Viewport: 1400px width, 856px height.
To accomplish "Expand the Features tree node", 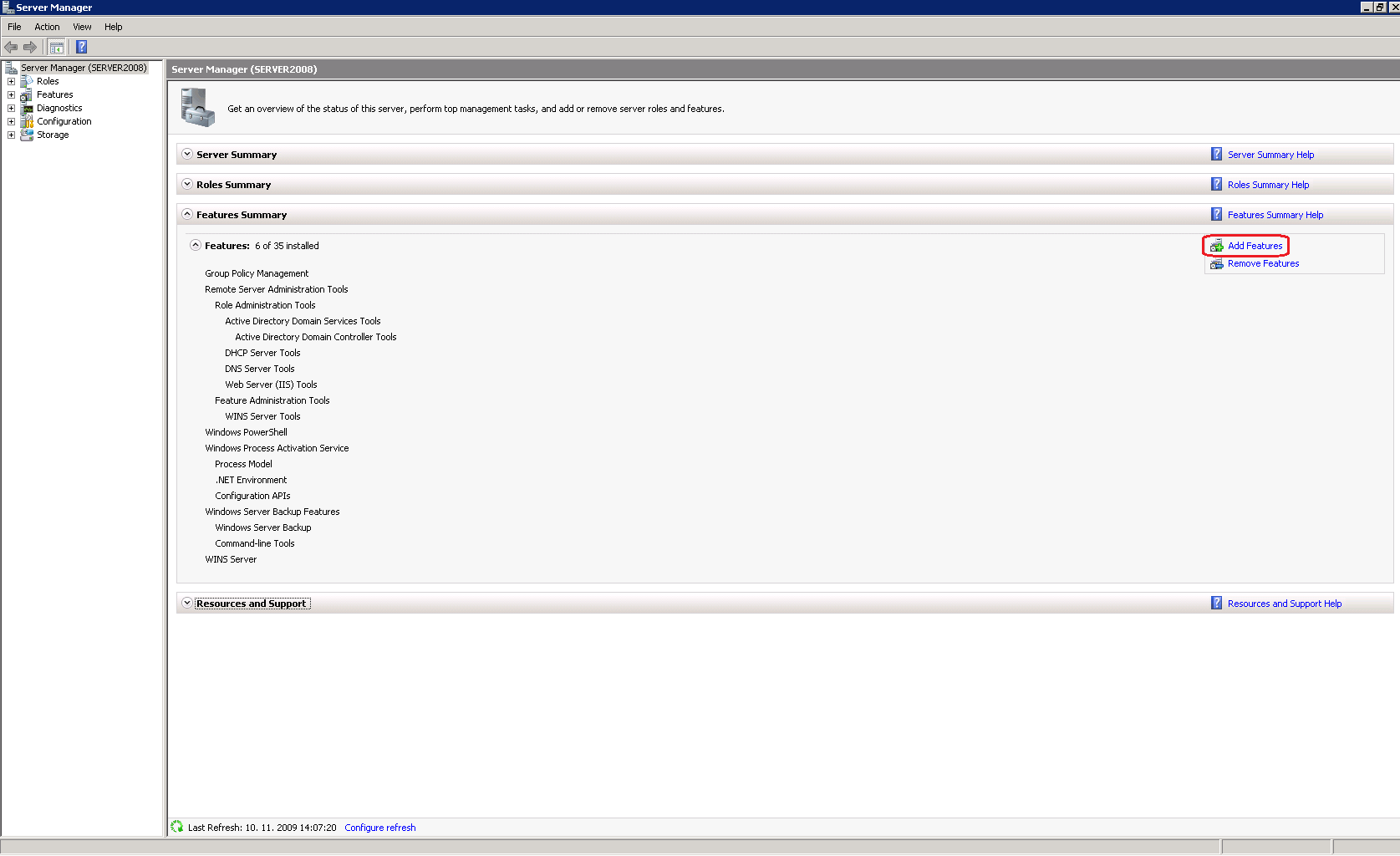I will tap(11, 94).
